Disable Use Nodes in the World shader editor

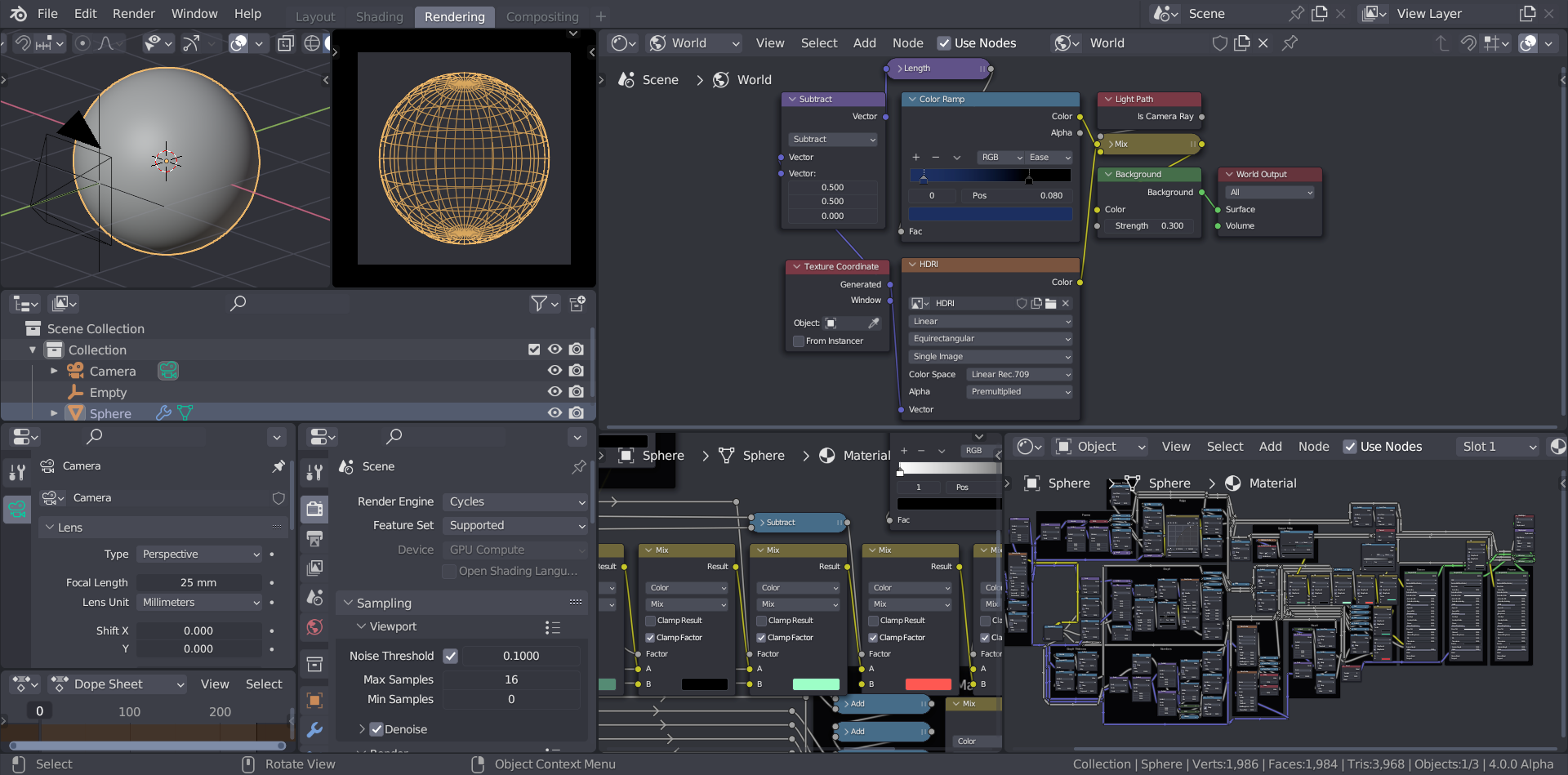tap(945, 43)
